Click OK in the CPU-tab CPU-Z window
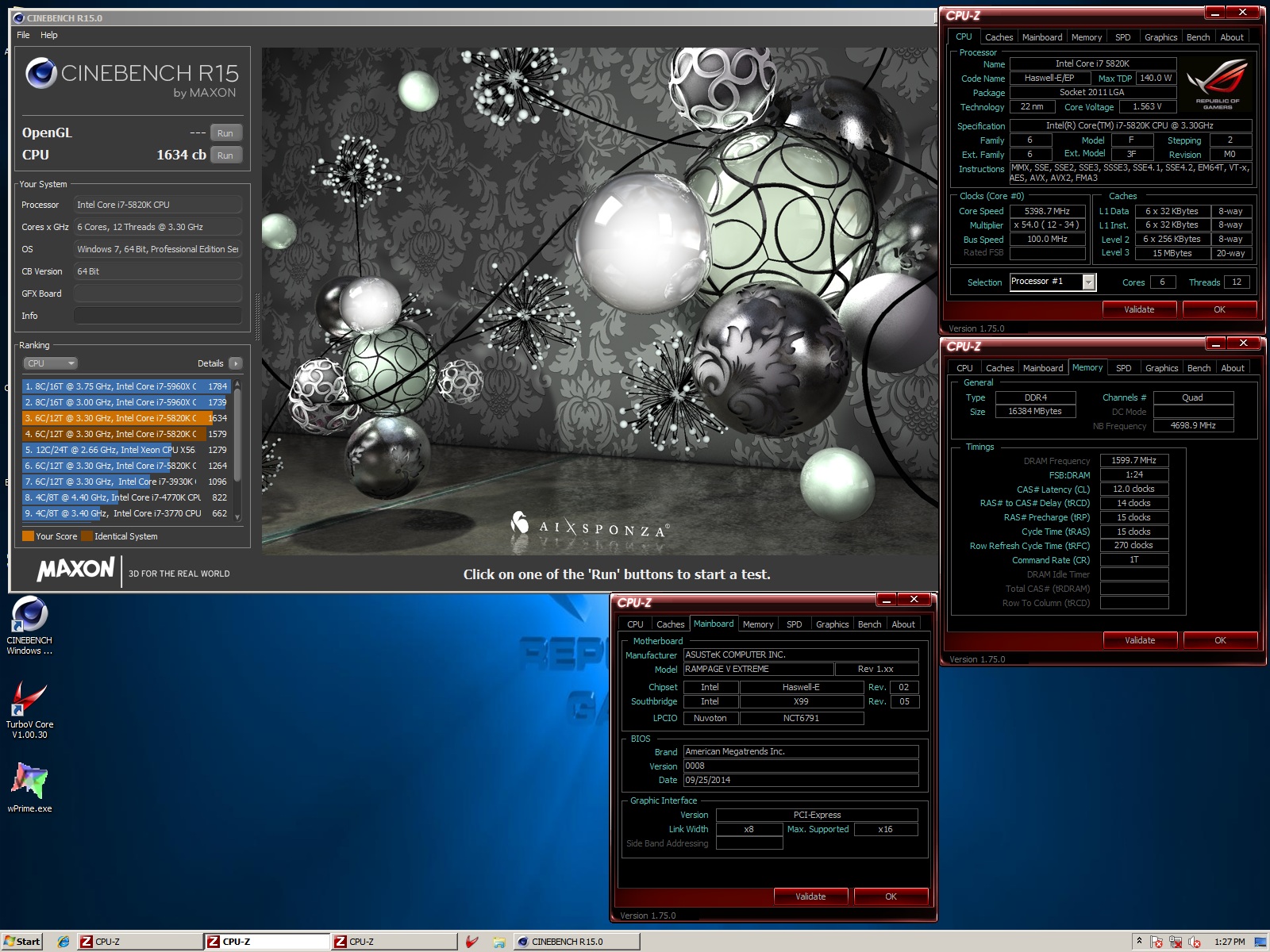Image resolution: width=1270 pixels, height=952 pixels. coord(1219,309)
